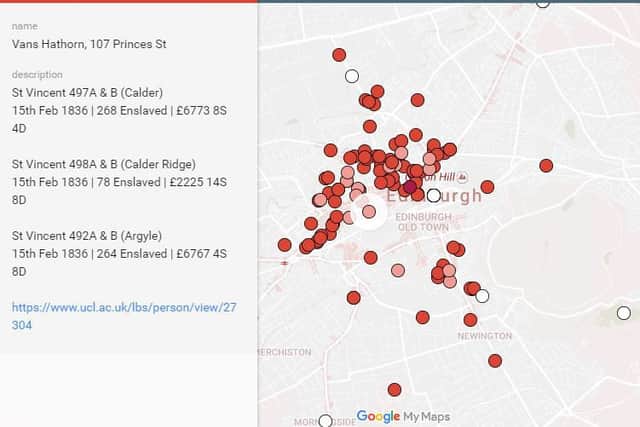This screenshot has height=427, width=640.
Task: Click the Google My Maps logo
Action: pos(403,416)
